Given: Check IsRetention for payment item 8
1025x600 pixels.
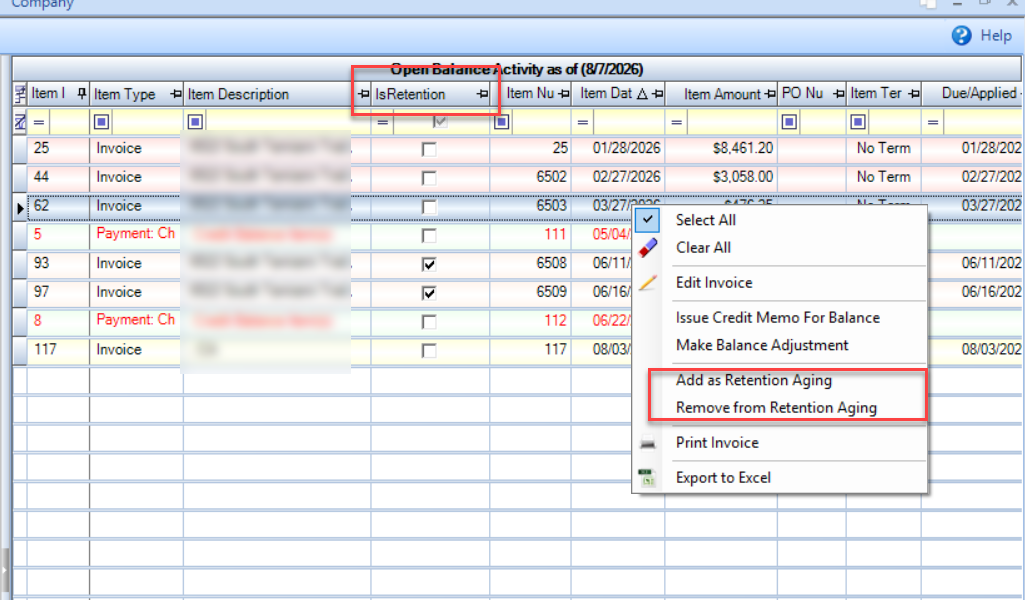Looking at the screenshot, I should click(429, 322).
